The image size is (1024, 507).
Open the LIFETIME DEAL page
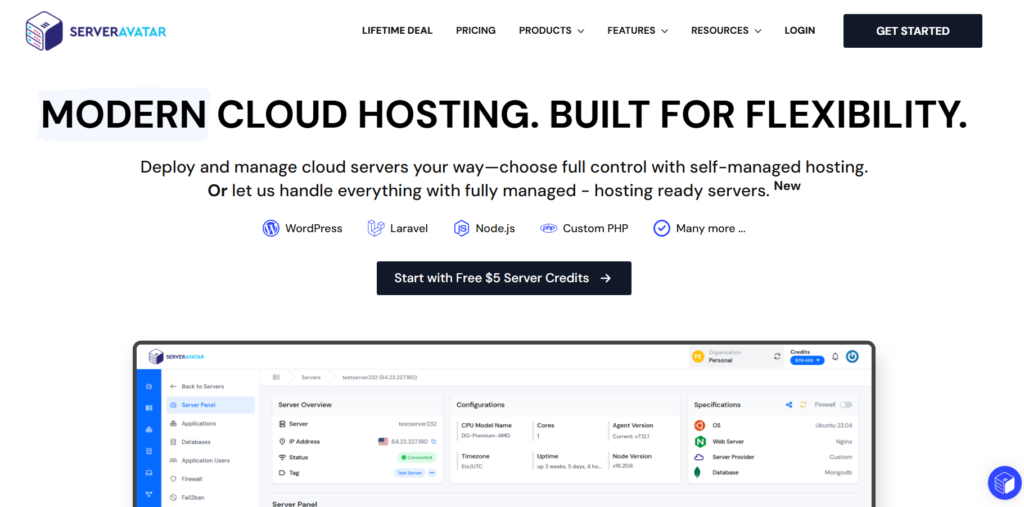pyautogui.click(x=397, y=31)
